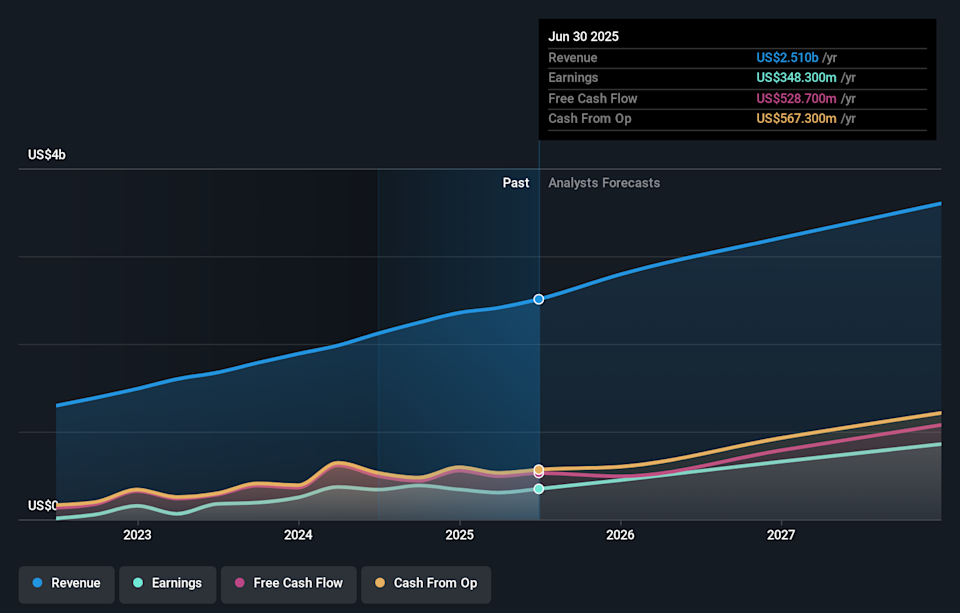Select the teal Earnings chart marker
The image size is (960, 613).
(x=538, y=489)
